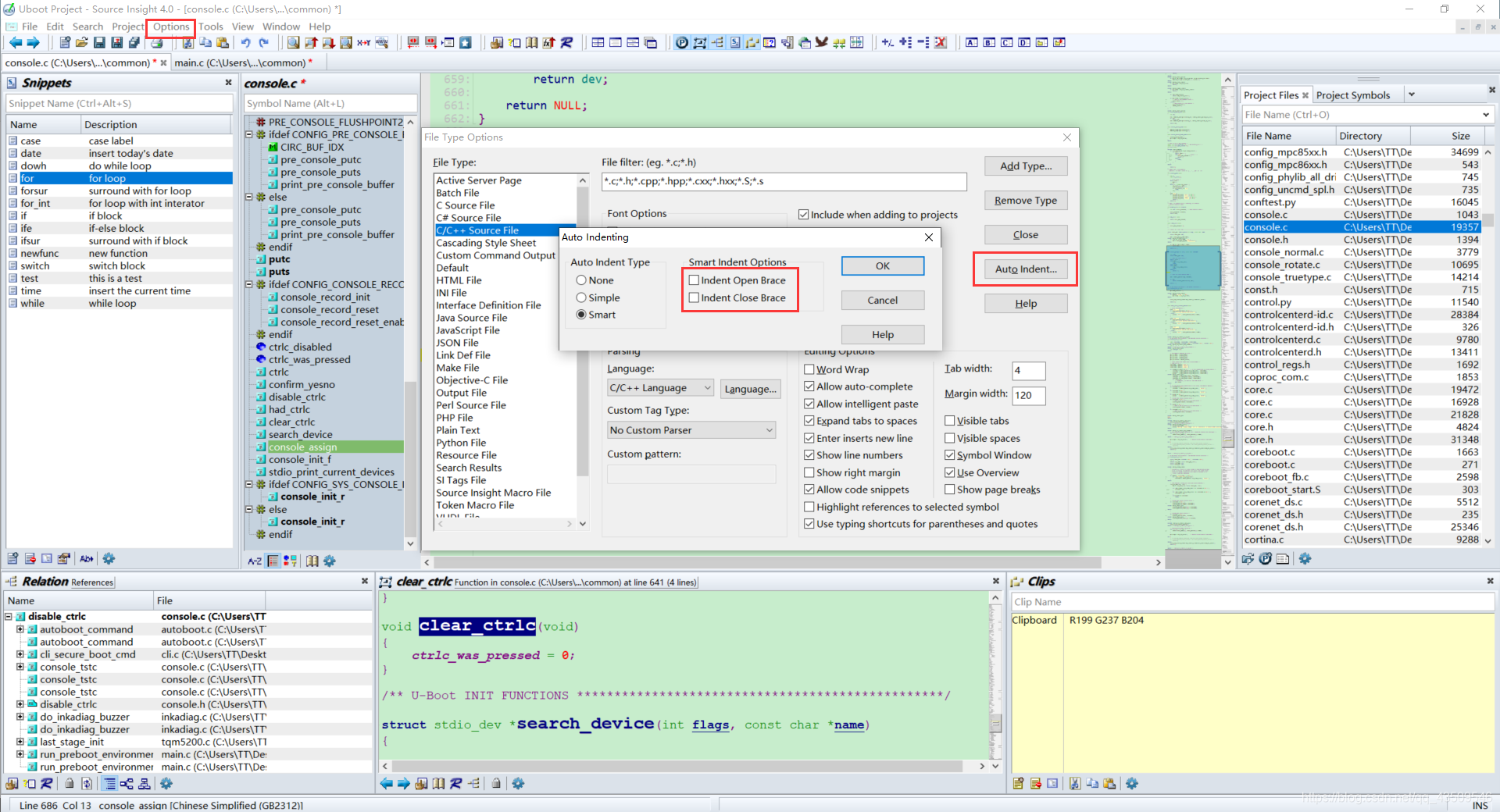The image size is (1500, 812).
Task: Click the Lookup References blue R icon
Action: tap(566, 43)
